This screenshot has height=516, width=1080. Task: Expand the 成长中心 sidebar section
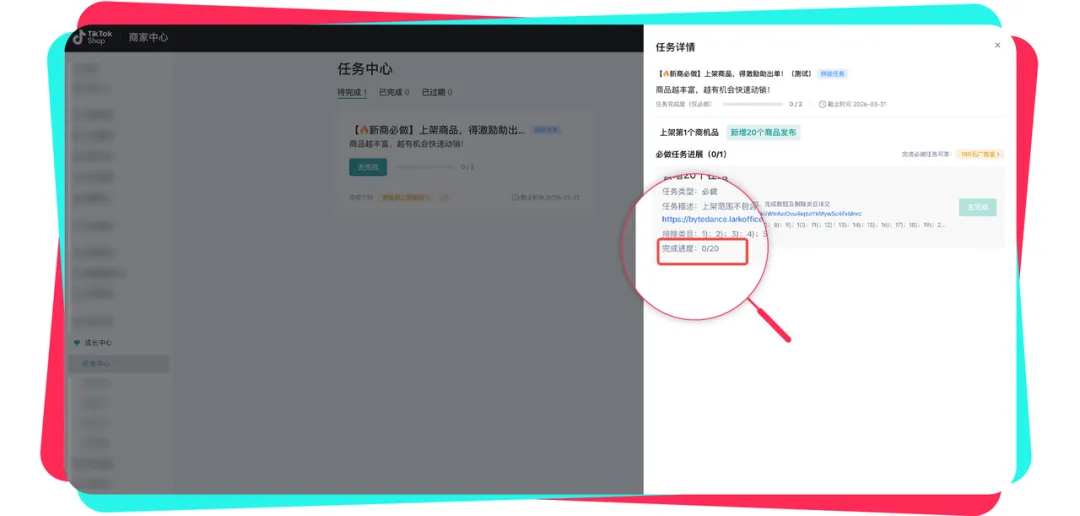click(x=98, y=342)
